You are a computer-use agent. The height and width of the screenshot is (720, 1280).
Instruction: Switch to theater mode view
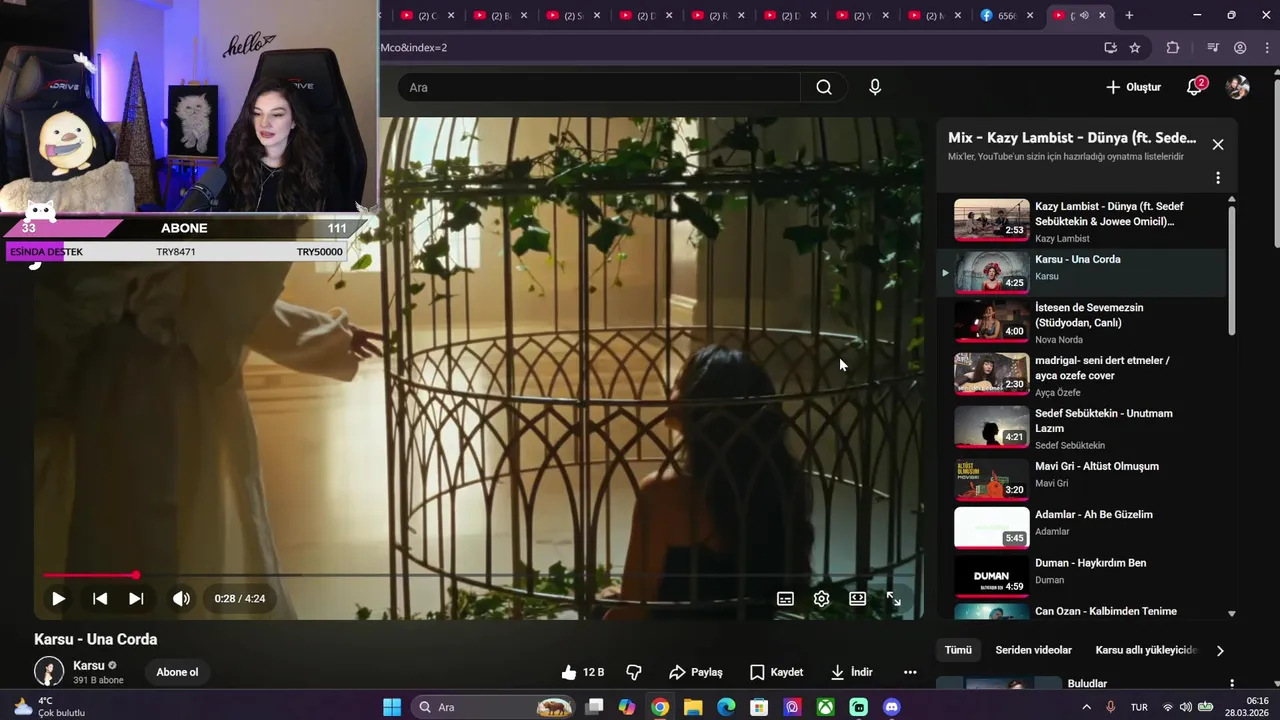858,599
